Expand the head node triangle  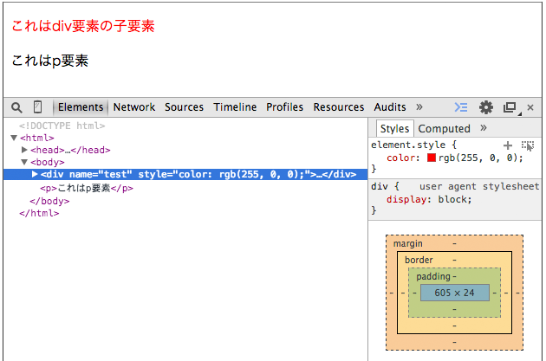point(24,150)
